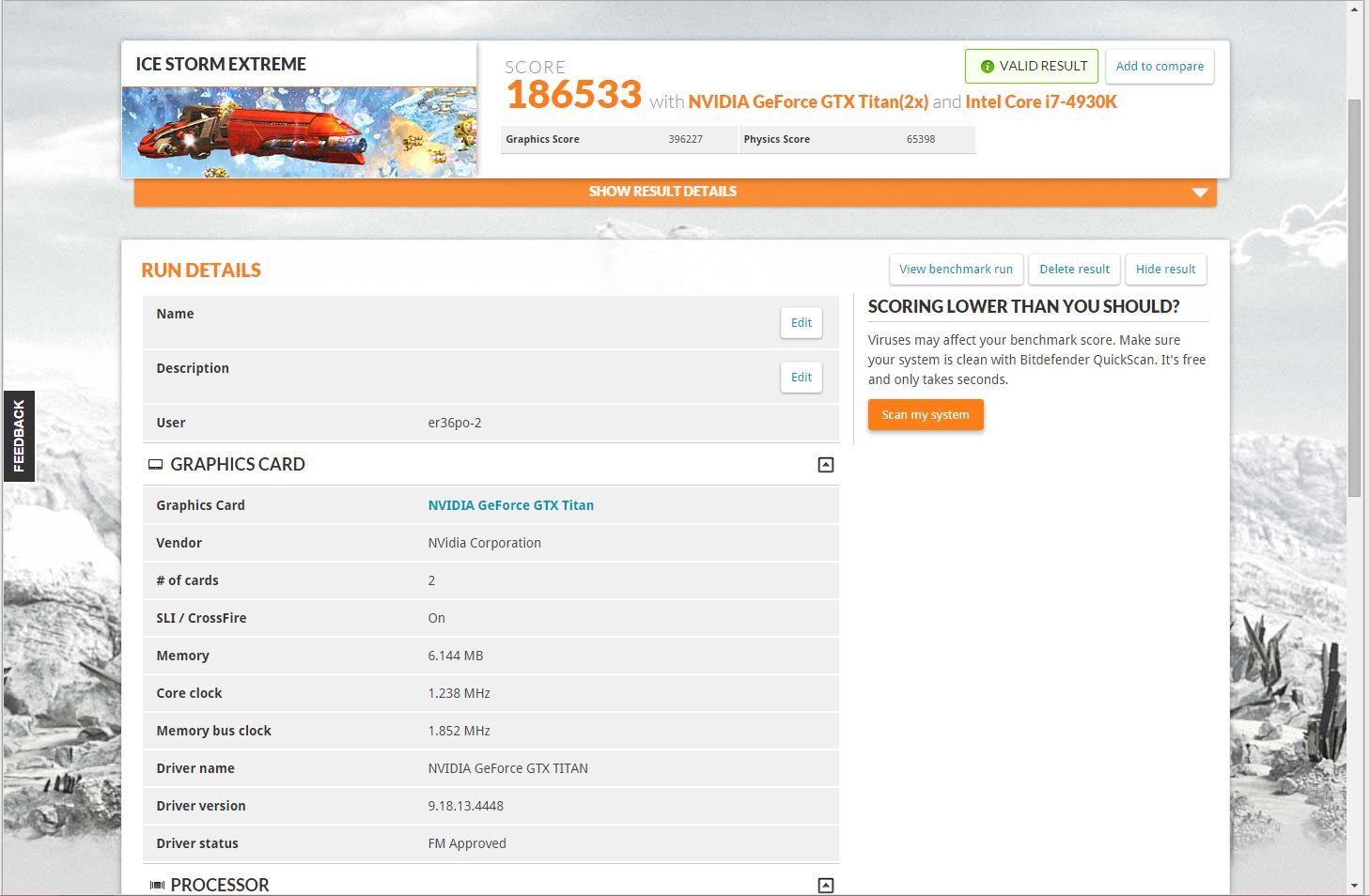Edit the run Name field
This screenshot has width=1370, height=896.
[x=802, y=323]
